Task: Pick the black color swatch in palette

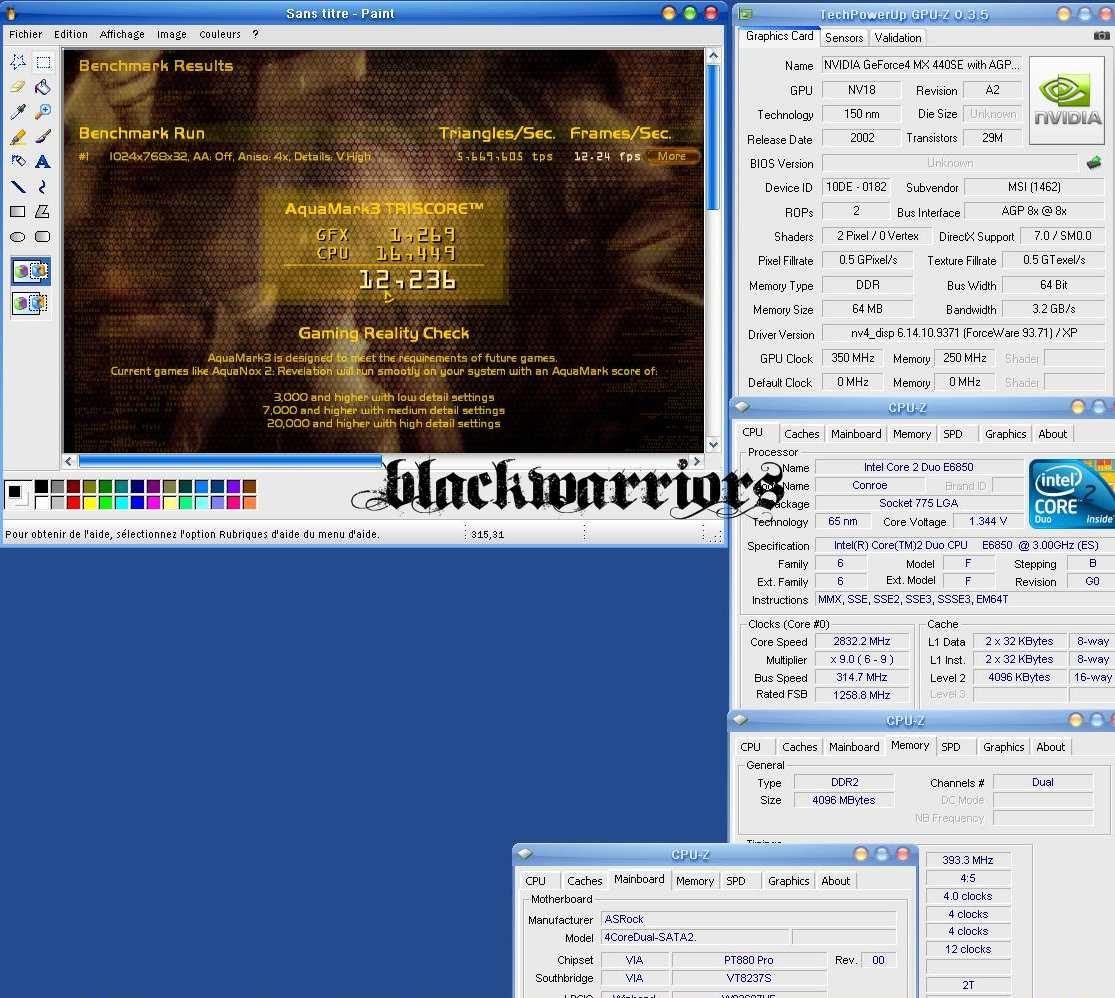Action: tap(41, 487)
